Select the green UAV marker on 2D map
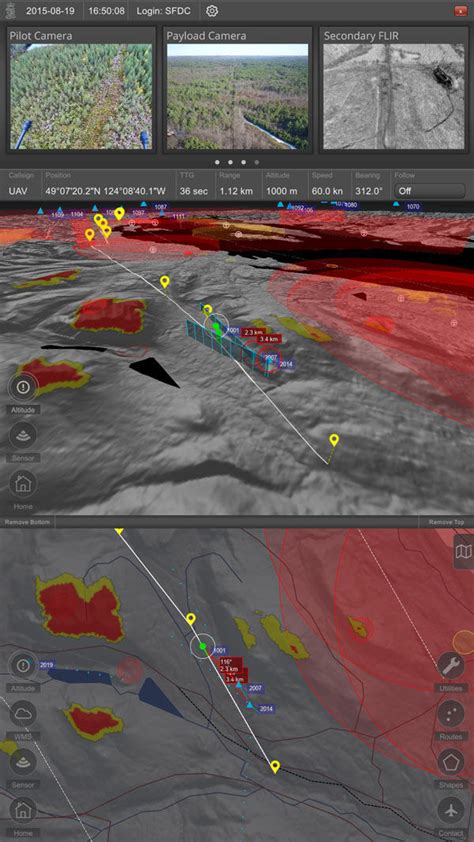The height and width of the screenshot is (842, 474). point(203,646)
